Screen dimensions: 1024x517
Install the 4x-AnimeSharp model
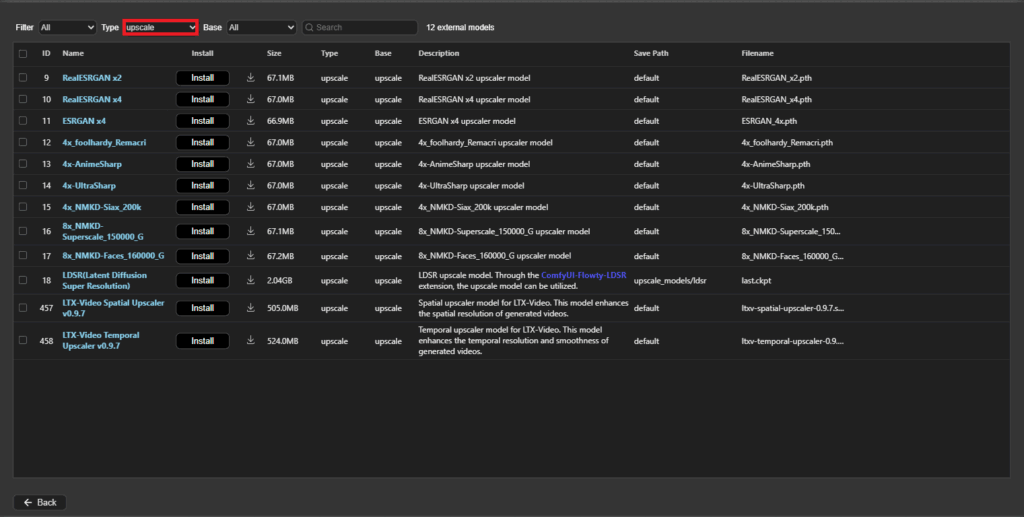coord(202,164)
